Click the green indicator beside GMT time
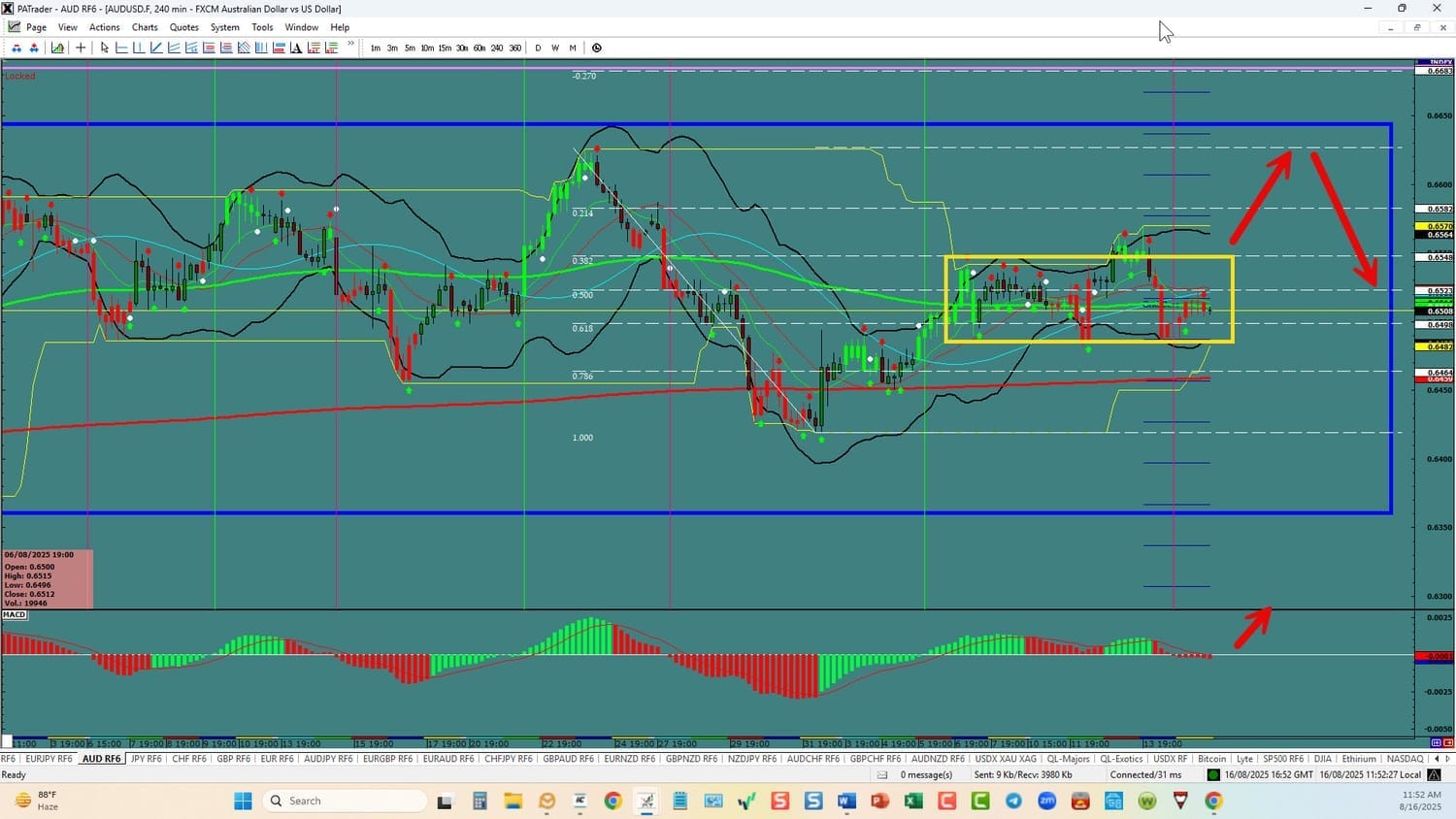The width and height of the screenshot is (1456, 819). coord(1213,774)
